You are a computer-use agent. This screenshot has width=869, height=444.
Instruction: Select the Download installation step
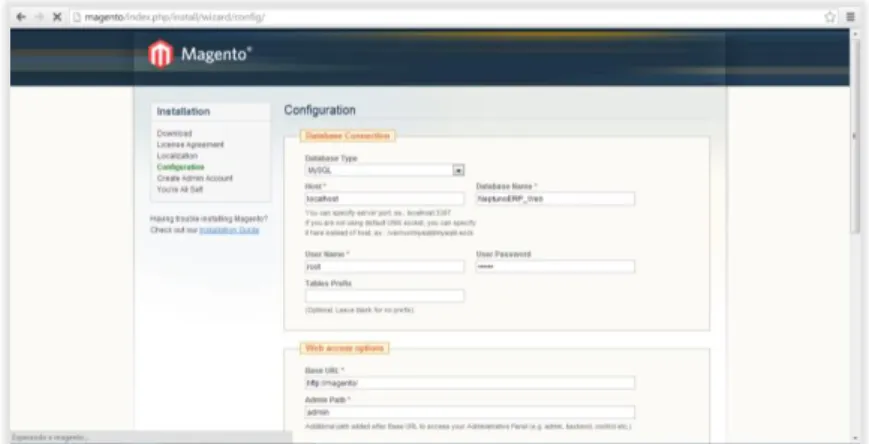click(174, 134)
